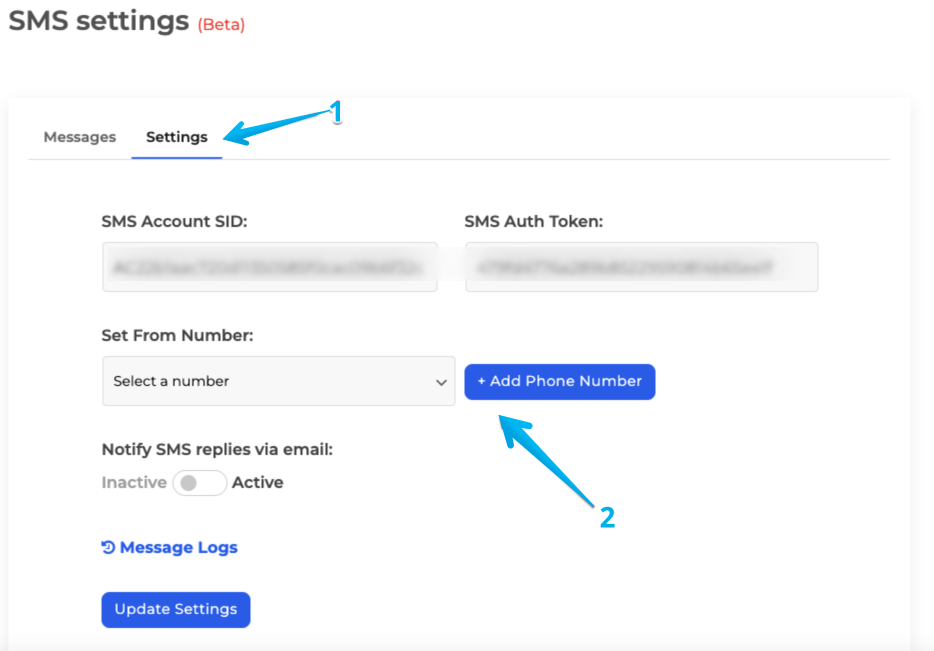Open Message Logs
This screenshot has width=934, height=651.
(178, 547)
